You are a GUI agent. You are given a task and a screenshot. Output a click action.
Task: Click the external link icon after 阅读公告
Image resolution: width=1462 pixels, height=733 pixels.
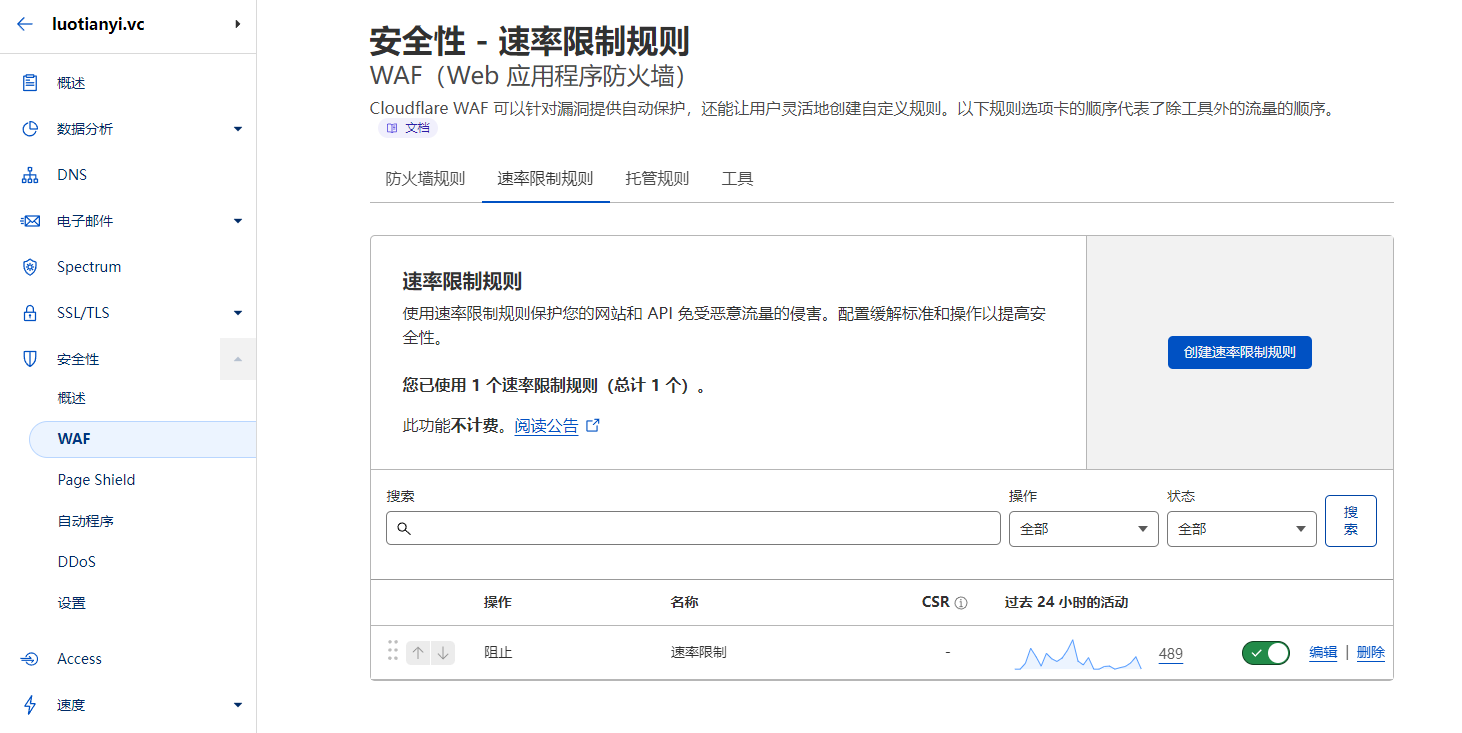pos(593,425)
